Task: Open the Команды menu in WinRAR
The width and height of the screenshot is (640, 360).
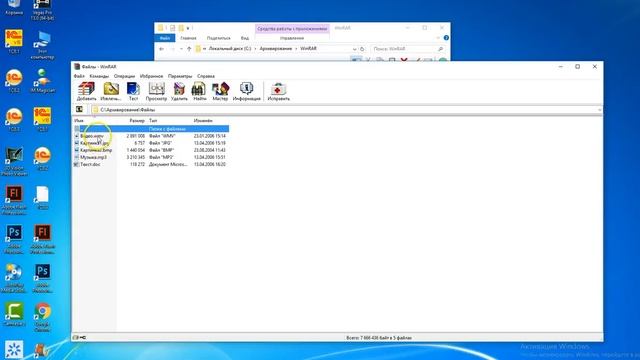Action: coord(99,76)
